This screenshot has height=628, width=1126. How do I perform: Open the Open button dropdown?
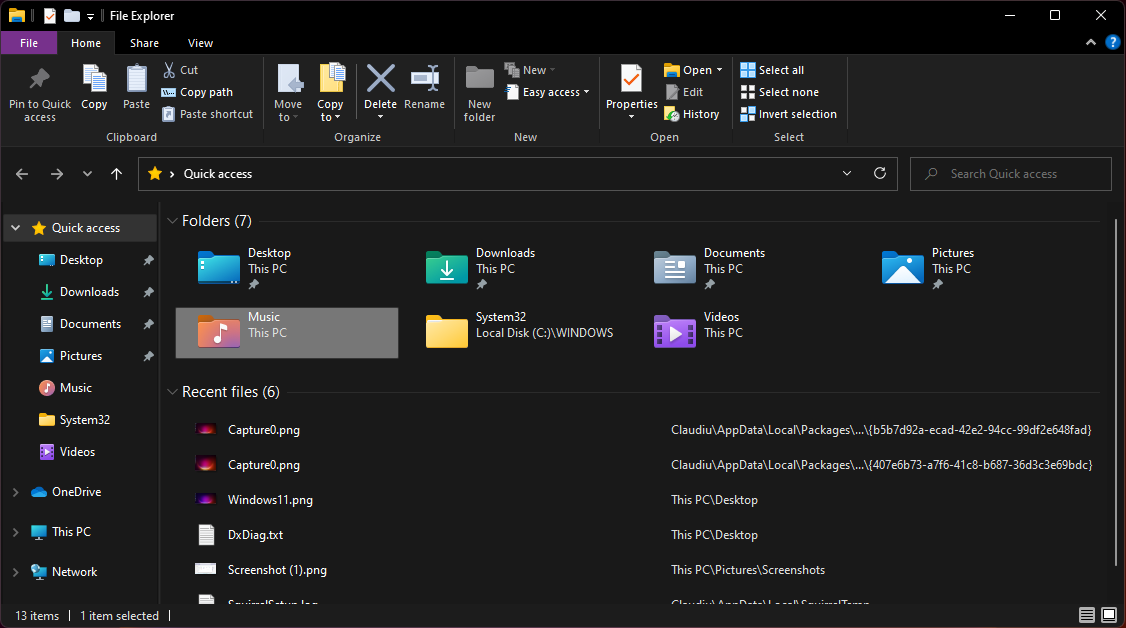click(x=719, y=70)
